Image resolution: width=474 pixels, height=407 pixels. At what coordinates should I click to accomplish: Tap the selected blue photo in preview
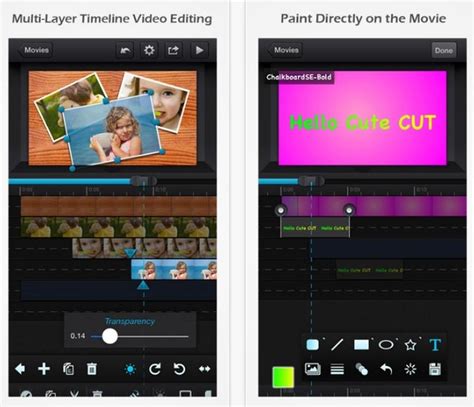tap(112, 130)
